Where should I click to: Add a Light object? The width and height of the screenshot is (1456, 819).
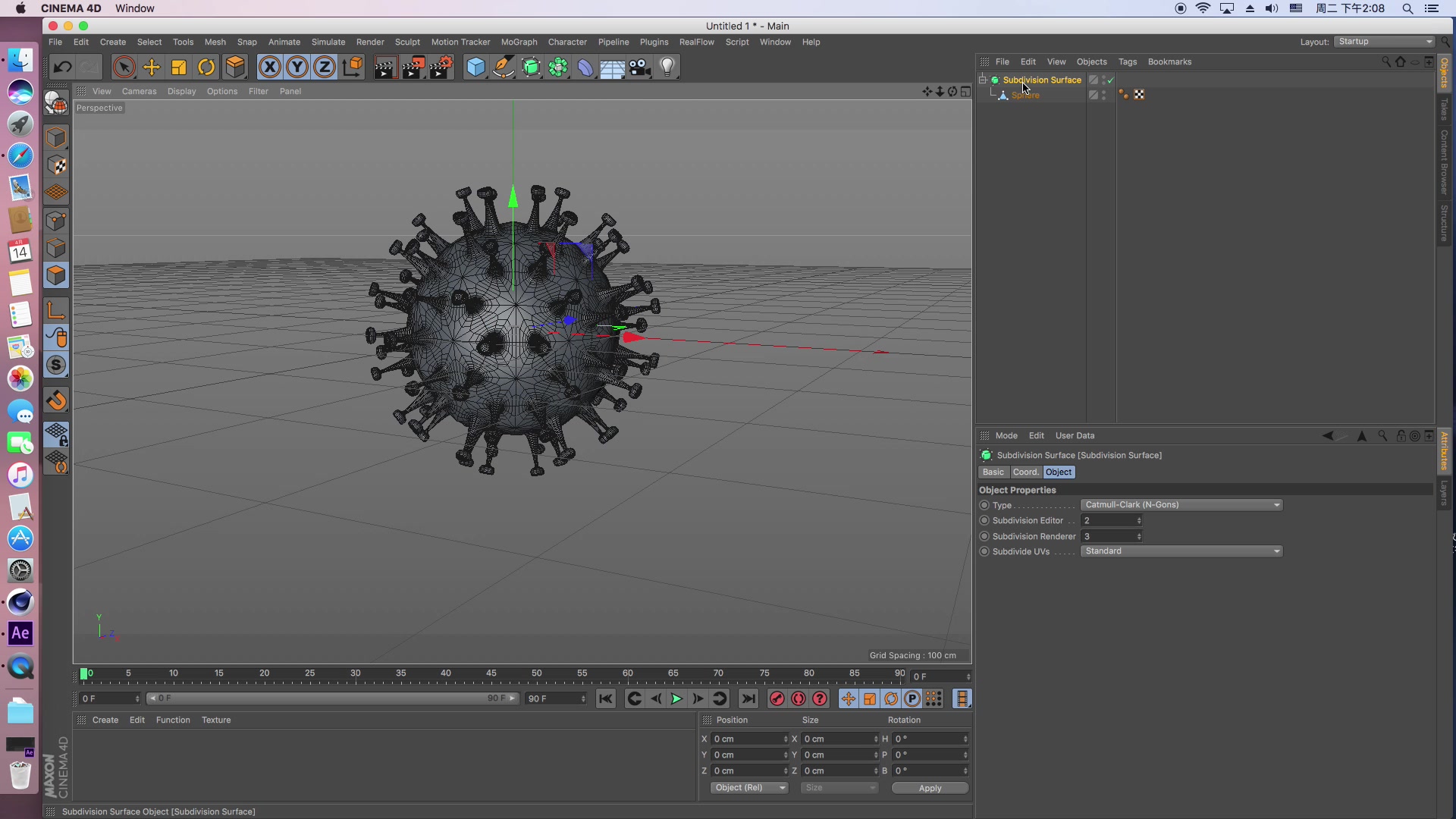coord(667,67)
